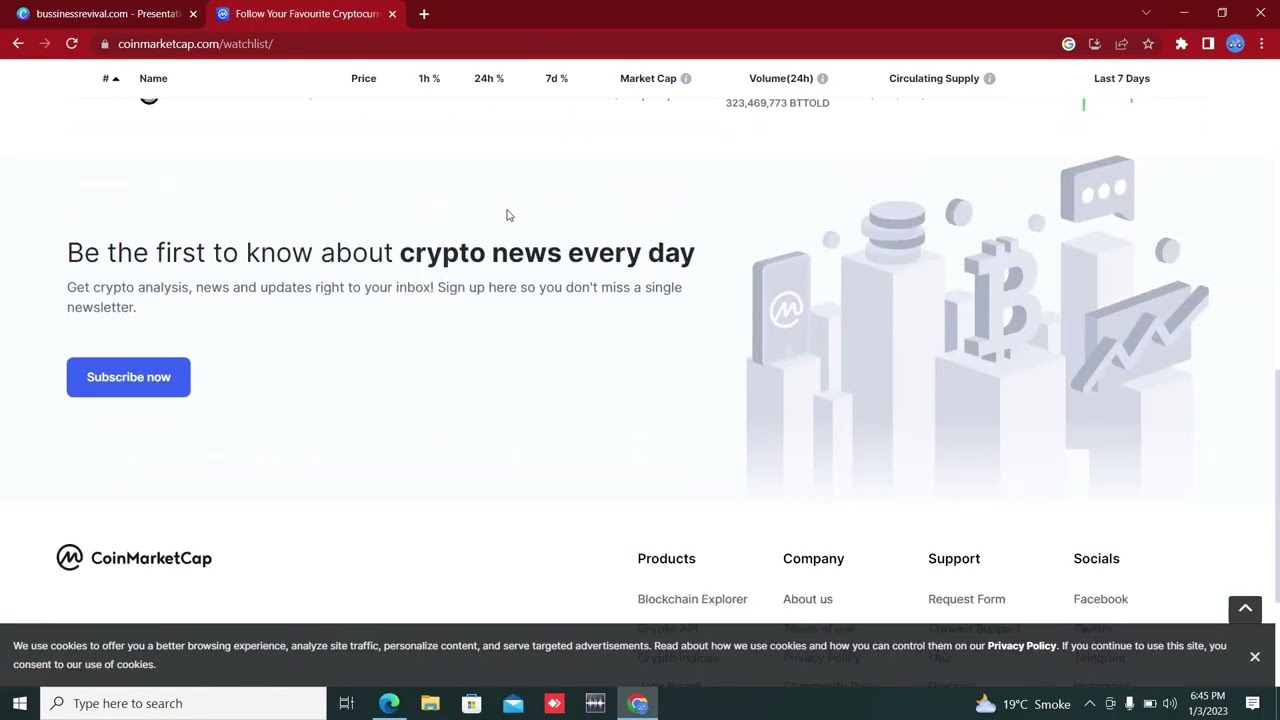
Task: Click the Last 7 Days column header
Action: click(1121, 78)
